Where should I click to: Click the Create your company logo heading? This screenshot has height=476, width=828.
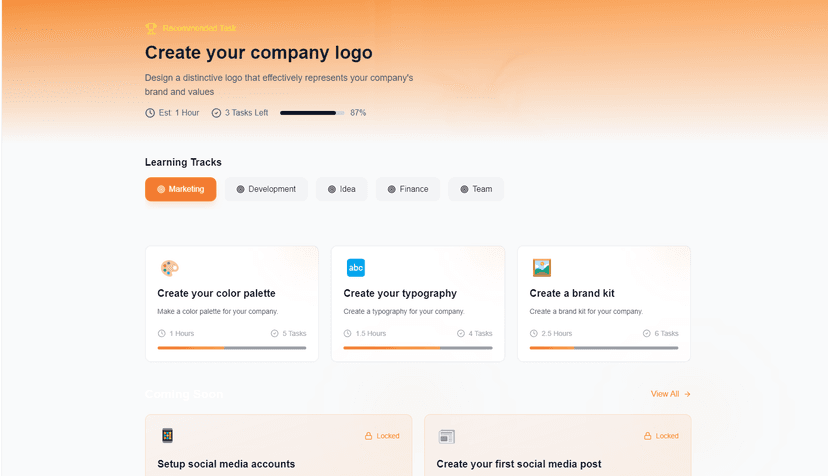(259, 53)
